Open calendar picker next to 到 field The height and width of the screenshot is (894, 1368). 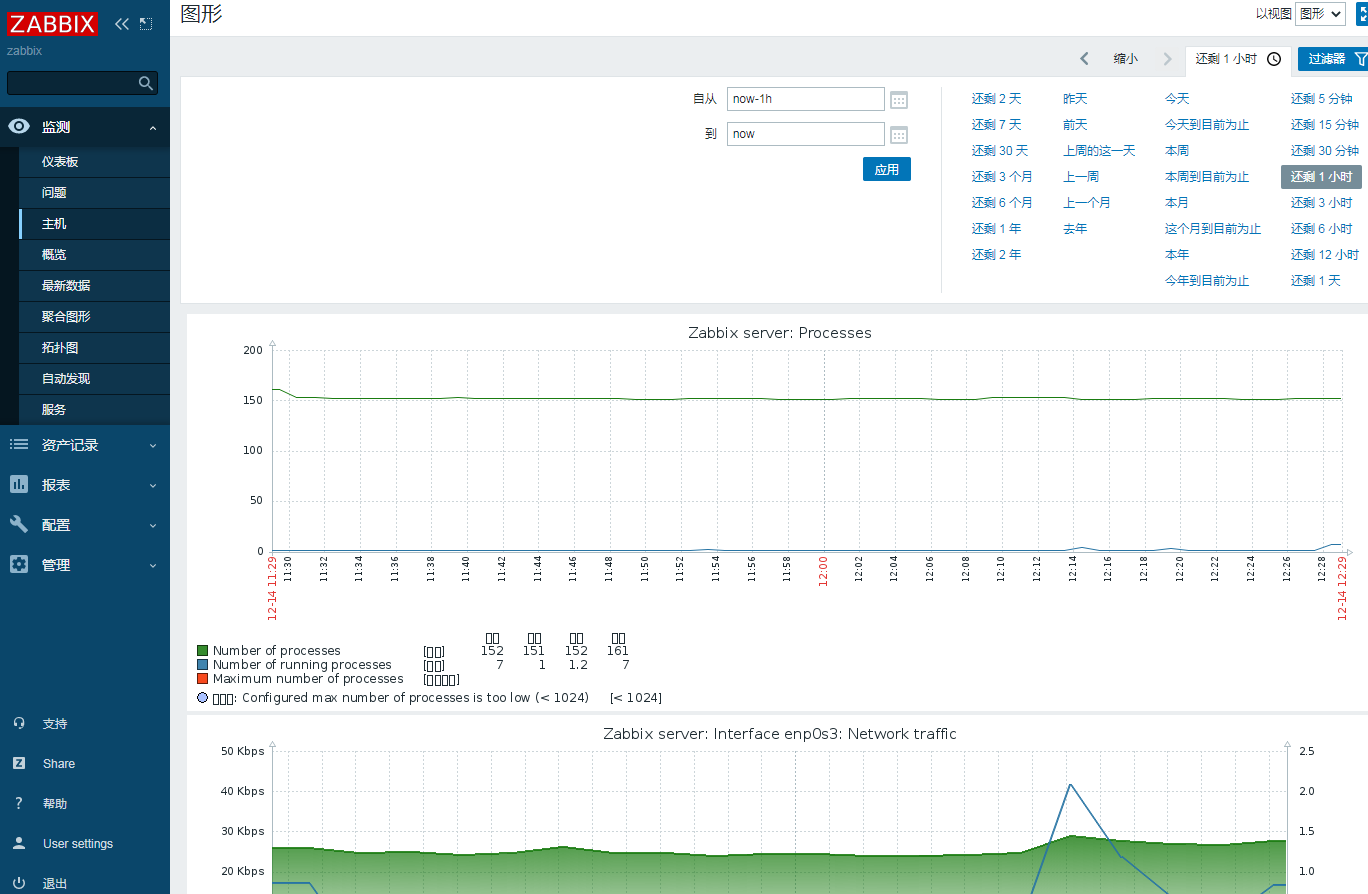pyautogui.click(x=899, y=135)
